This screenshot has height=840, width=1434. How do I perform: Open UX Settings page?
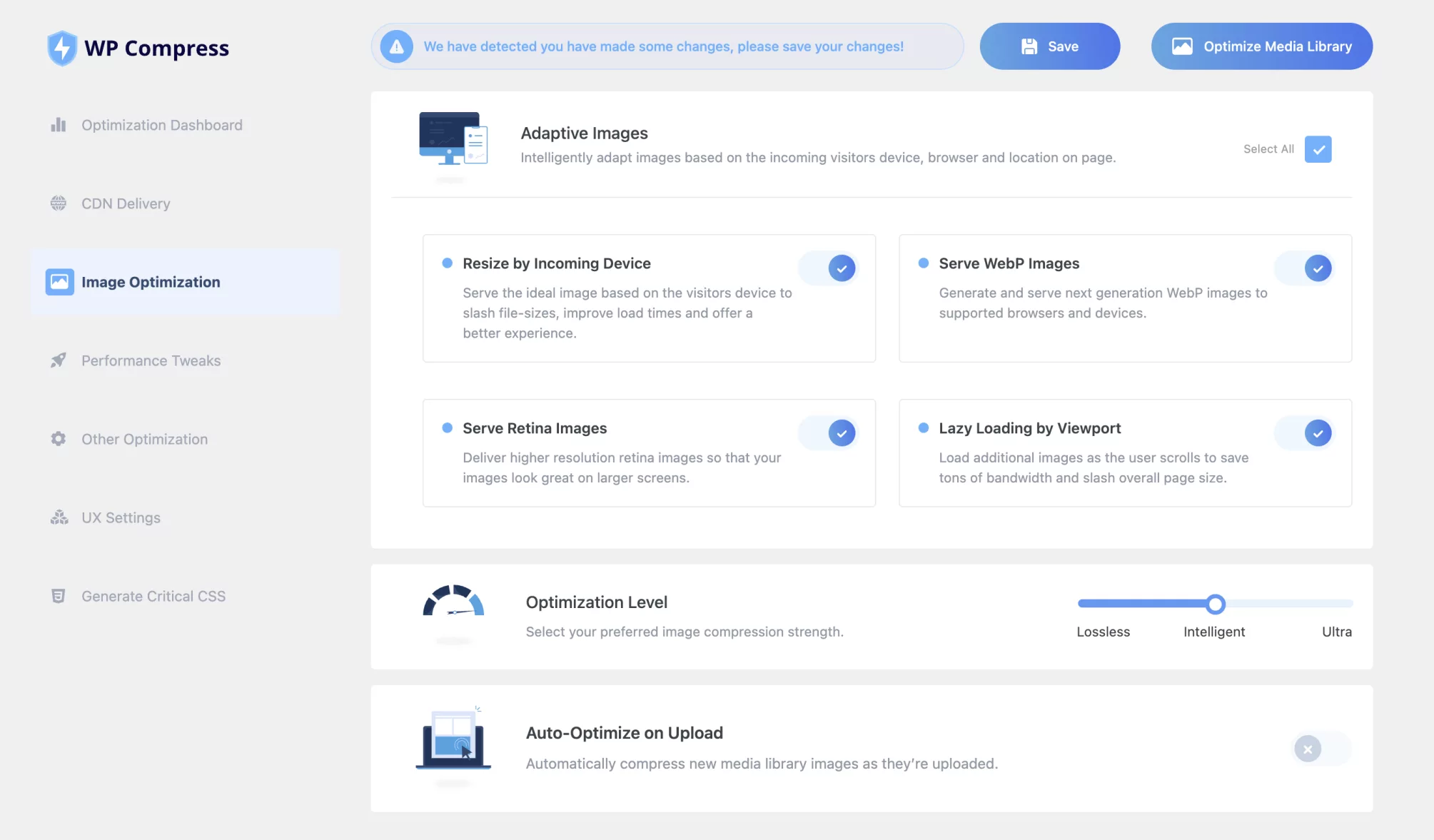(x=121, y=517)
